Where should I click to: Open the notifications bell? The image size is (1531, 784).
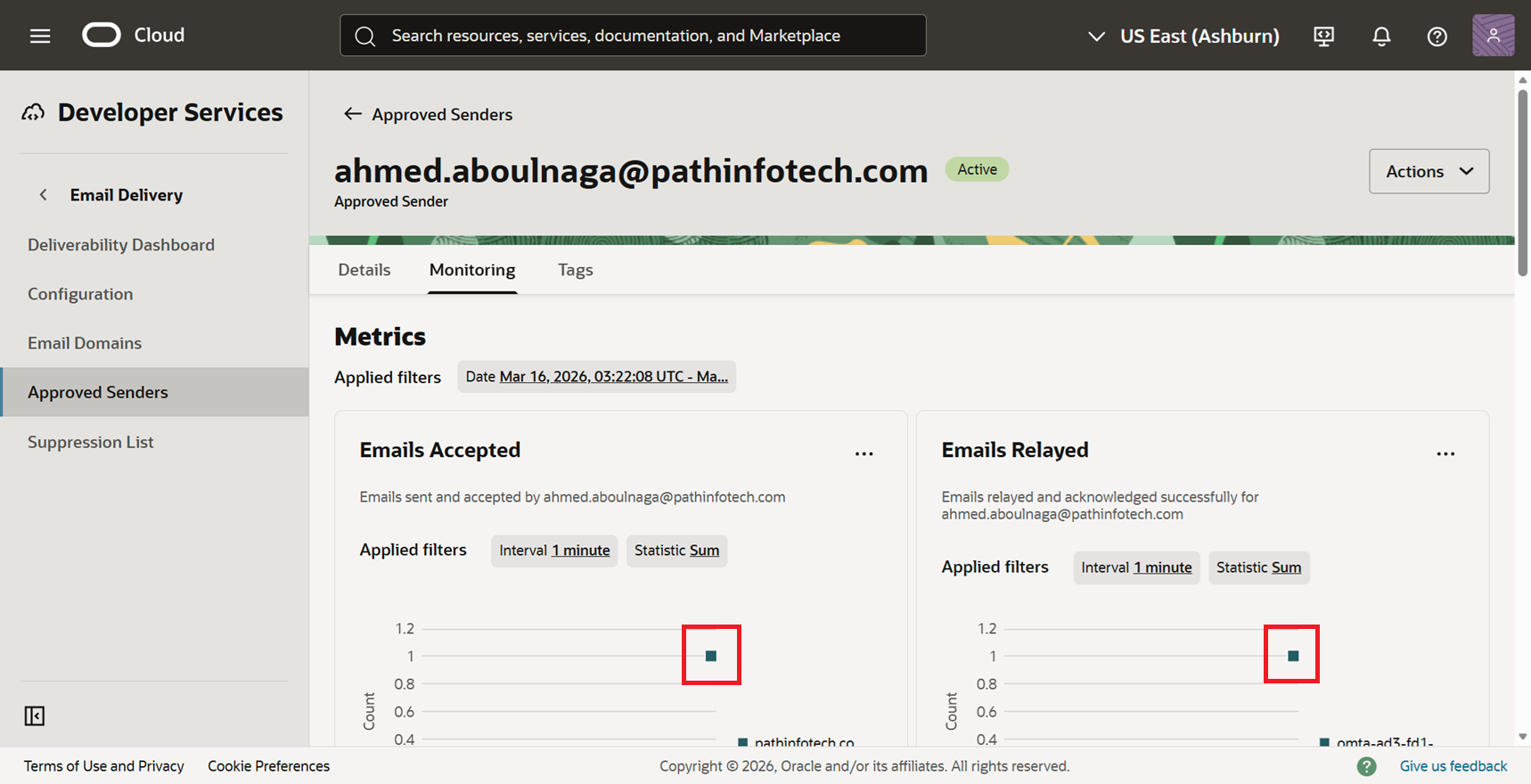pos(1380,36)
